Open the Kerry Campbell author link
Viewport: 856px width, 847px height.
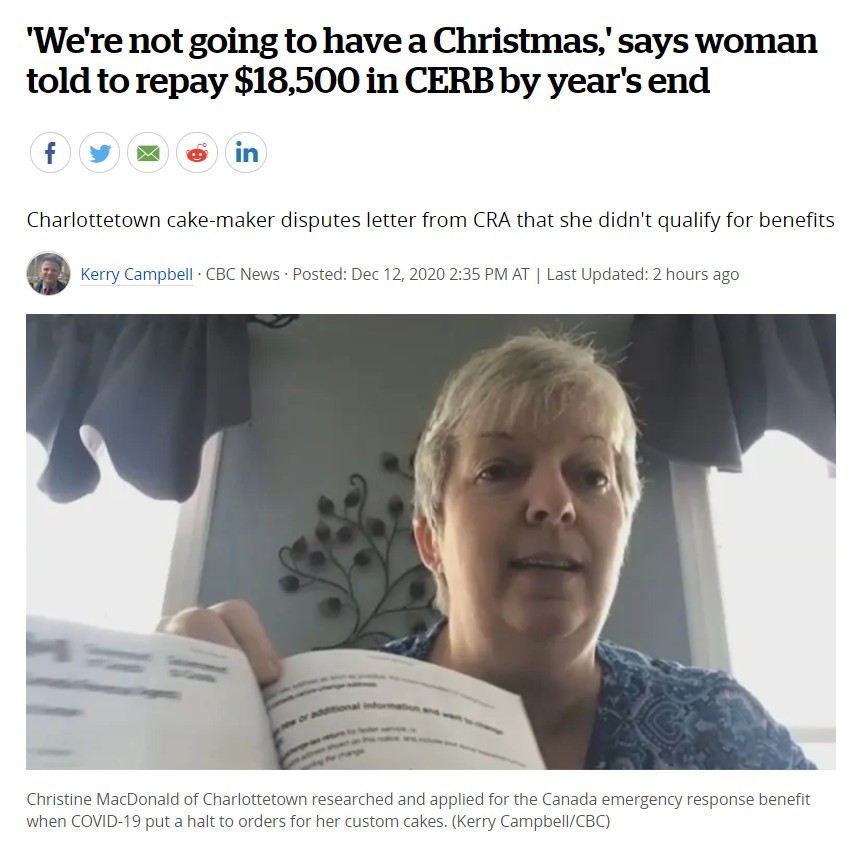pos(136,274)
